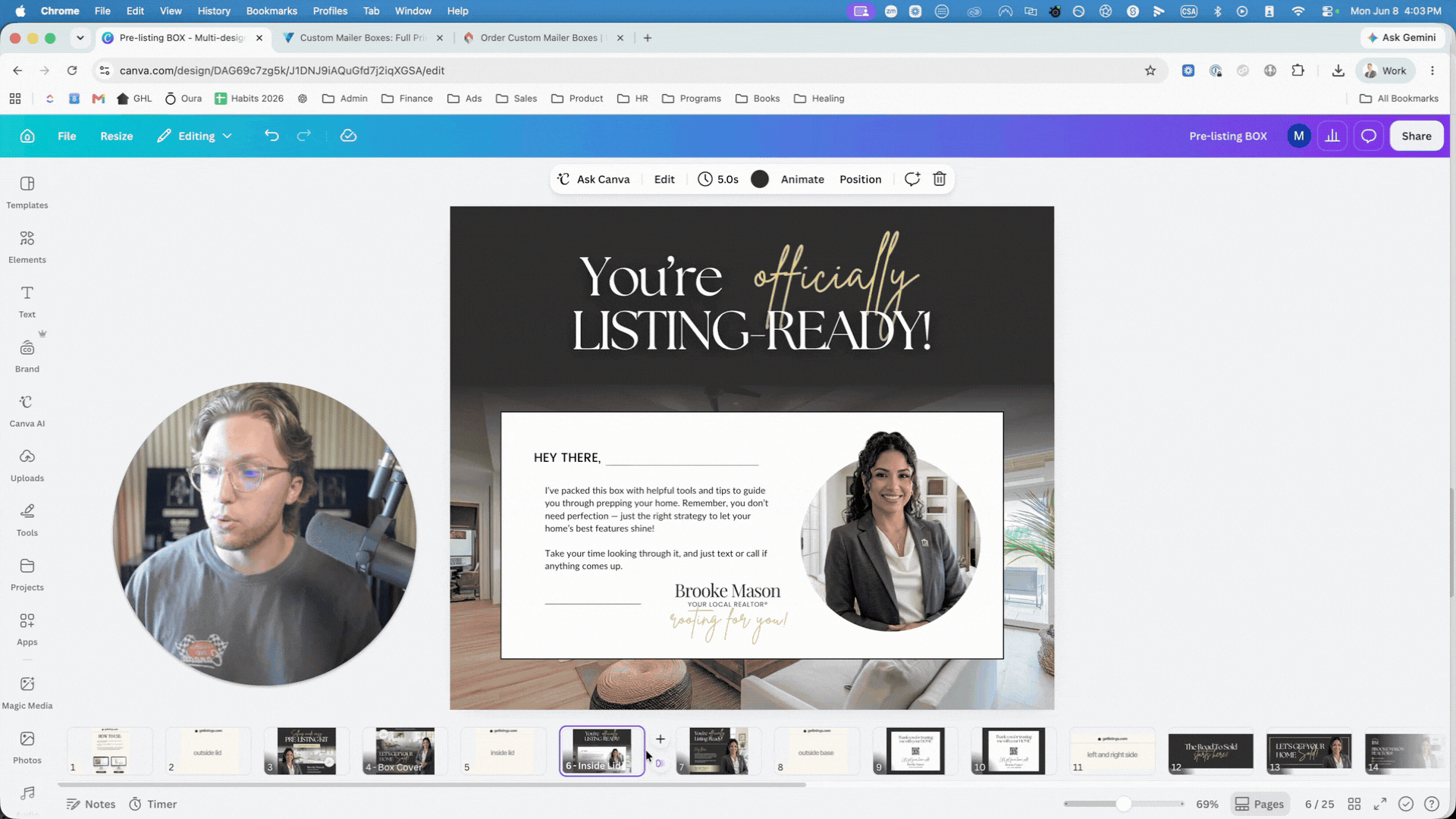Open the Admin bookmarks folder
This screenshot has width=1456, height=819.
(x=345, y=99)
